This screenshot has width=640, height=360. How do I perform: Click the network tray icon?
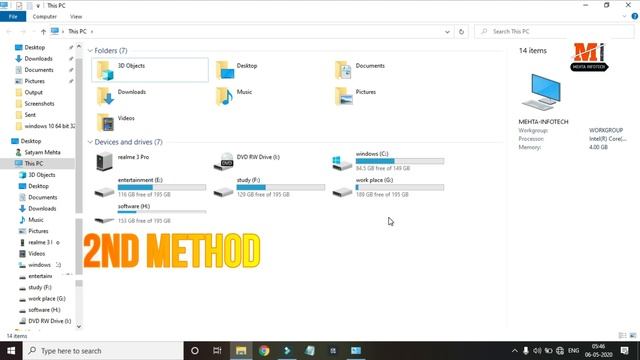pyautogui.click(x=560, y=351)
